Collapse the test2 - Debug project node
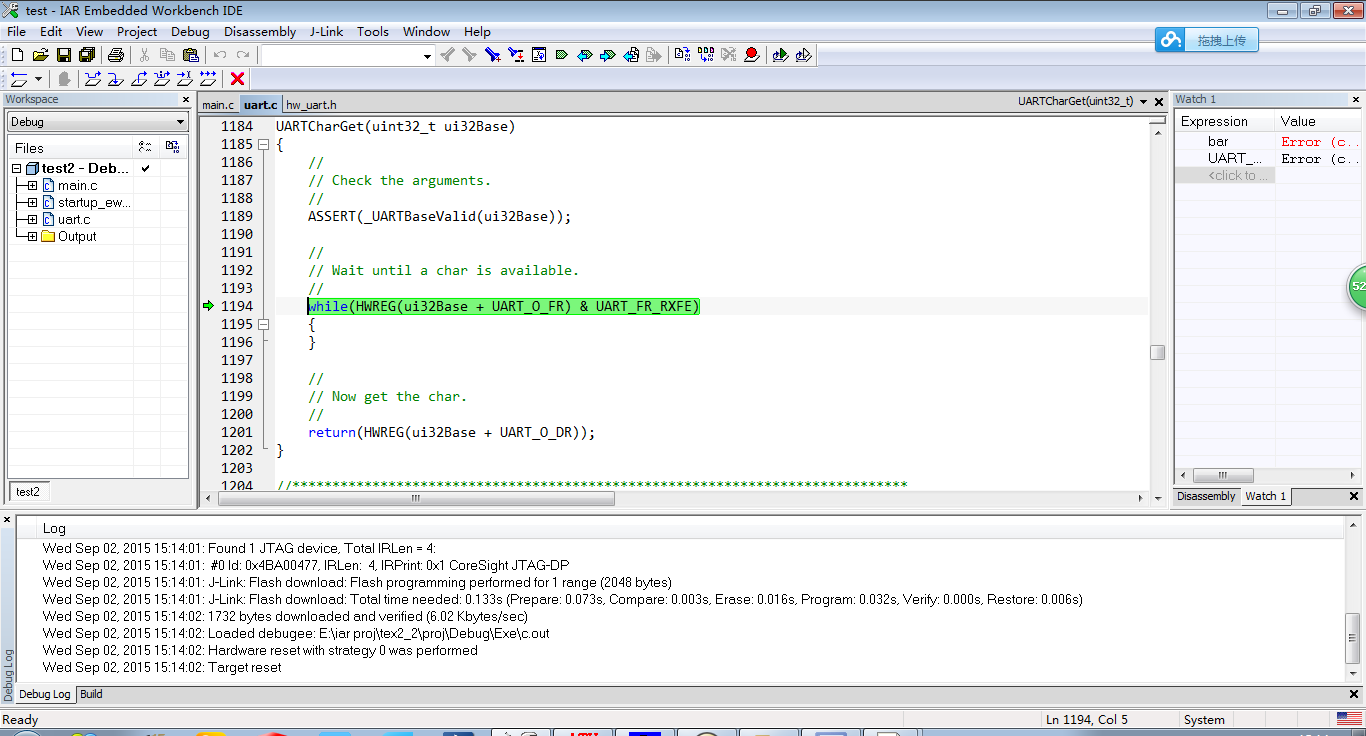This screenshot has width=1366, height=736. click(17, 169)
